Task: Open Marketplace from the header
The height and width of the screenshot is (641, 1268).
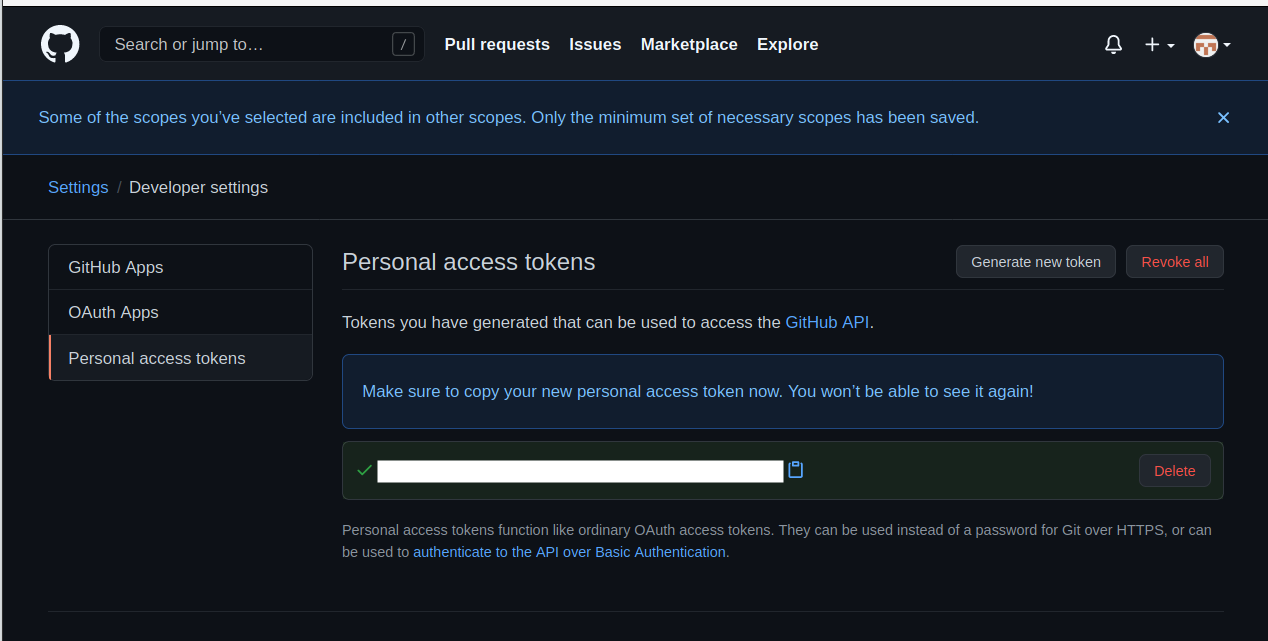Action: click(689, 45)
